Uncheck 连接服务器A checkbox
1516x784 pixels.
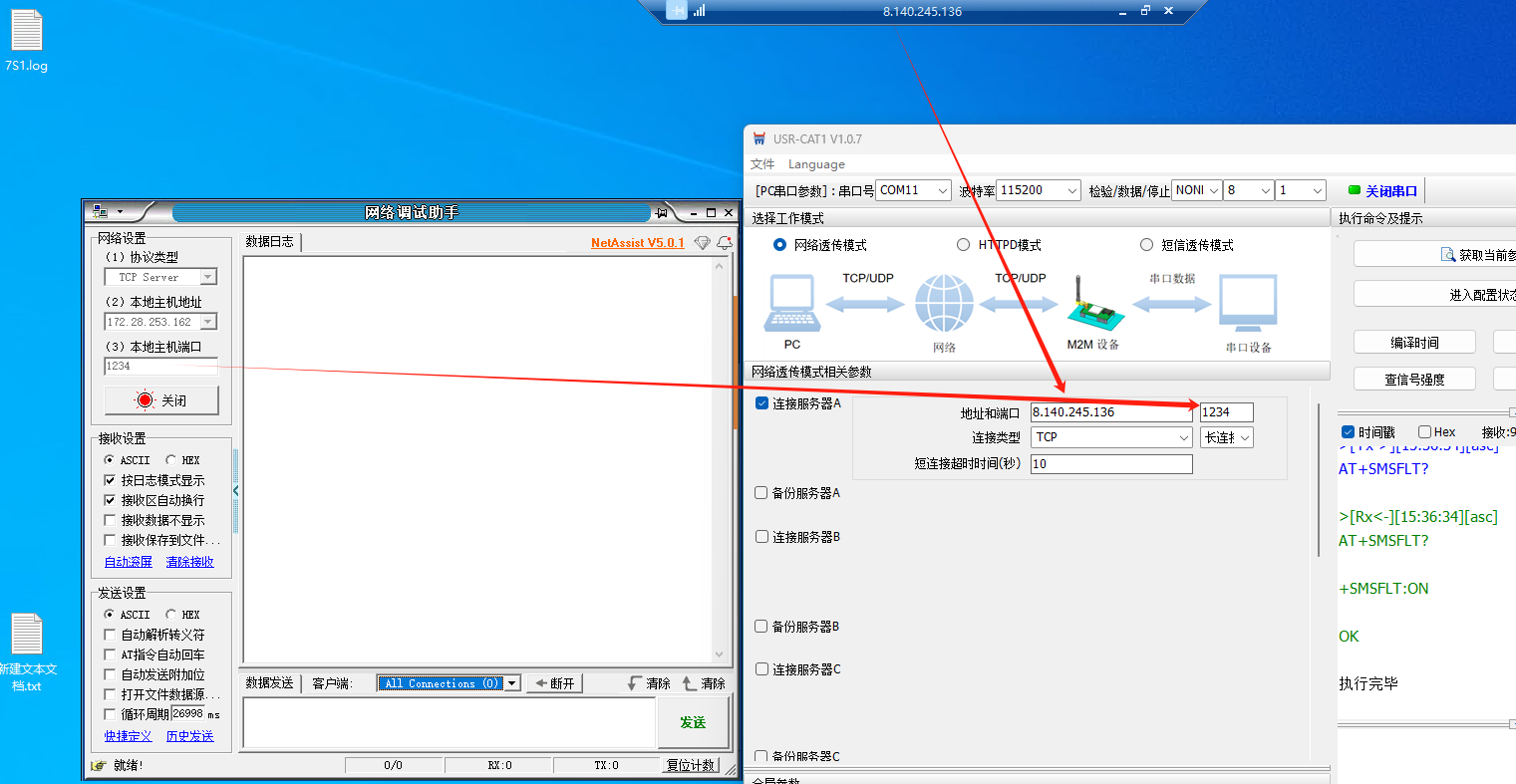(x=762, y=403)
